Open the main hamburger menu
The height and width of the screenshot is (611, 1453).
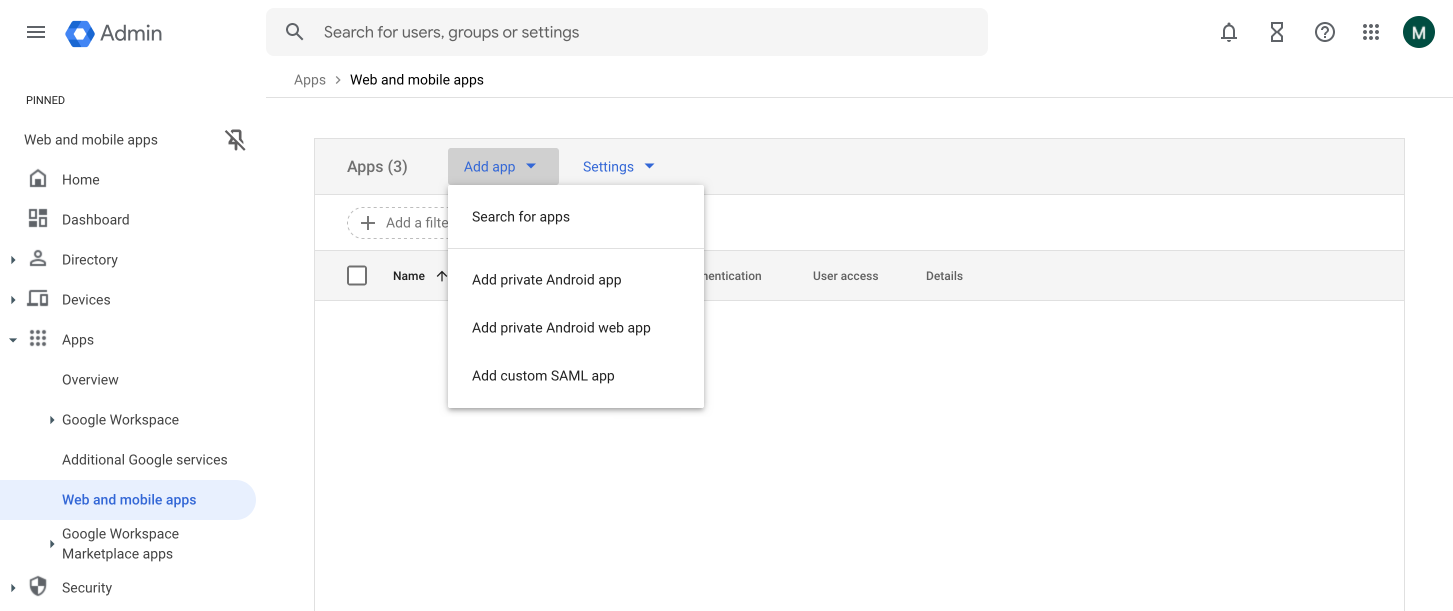(x=36, y=32)
